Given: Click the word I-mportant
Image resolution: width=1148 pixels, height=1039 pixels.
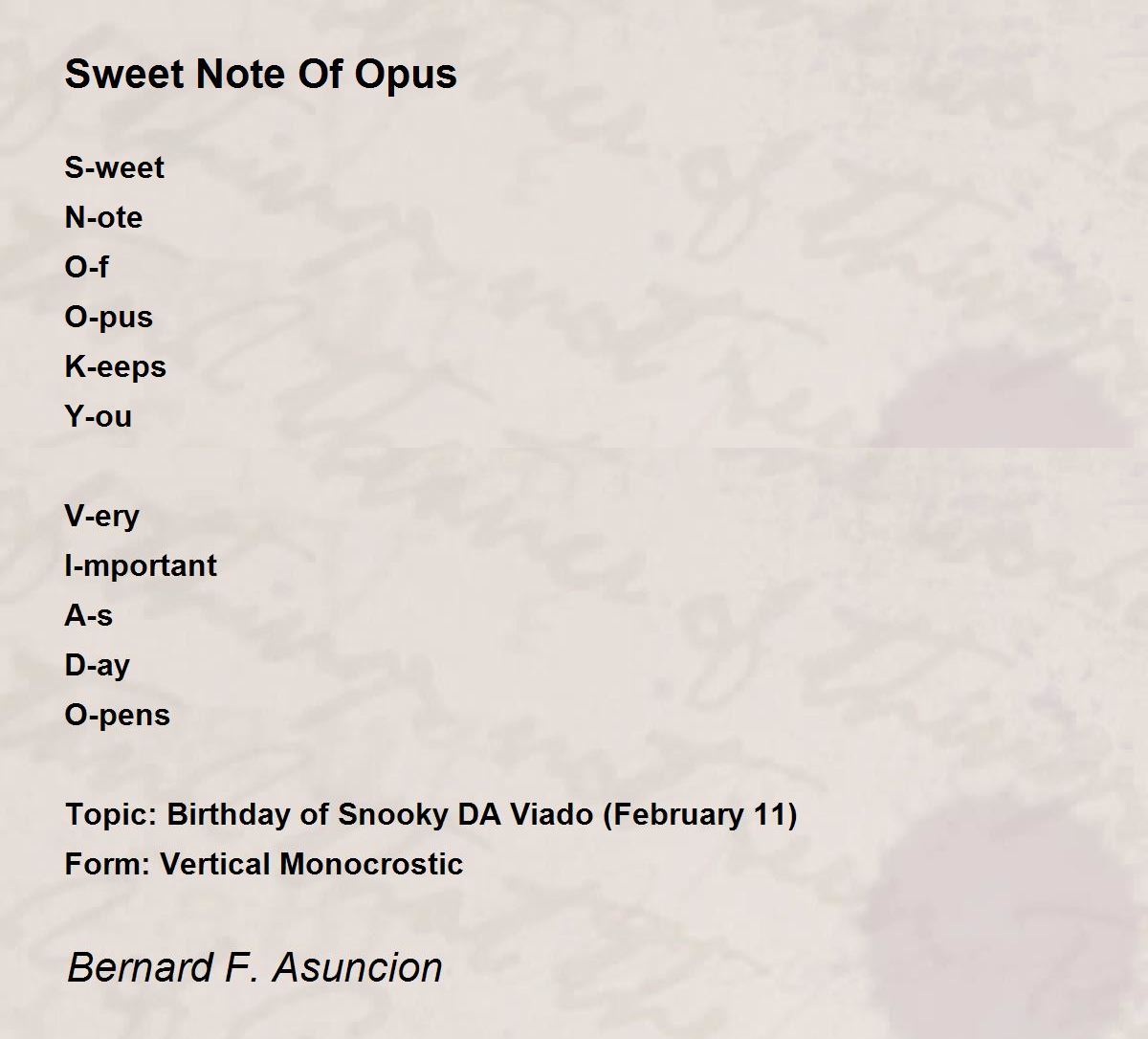Looking at the screenshot, I should [141, 566].
